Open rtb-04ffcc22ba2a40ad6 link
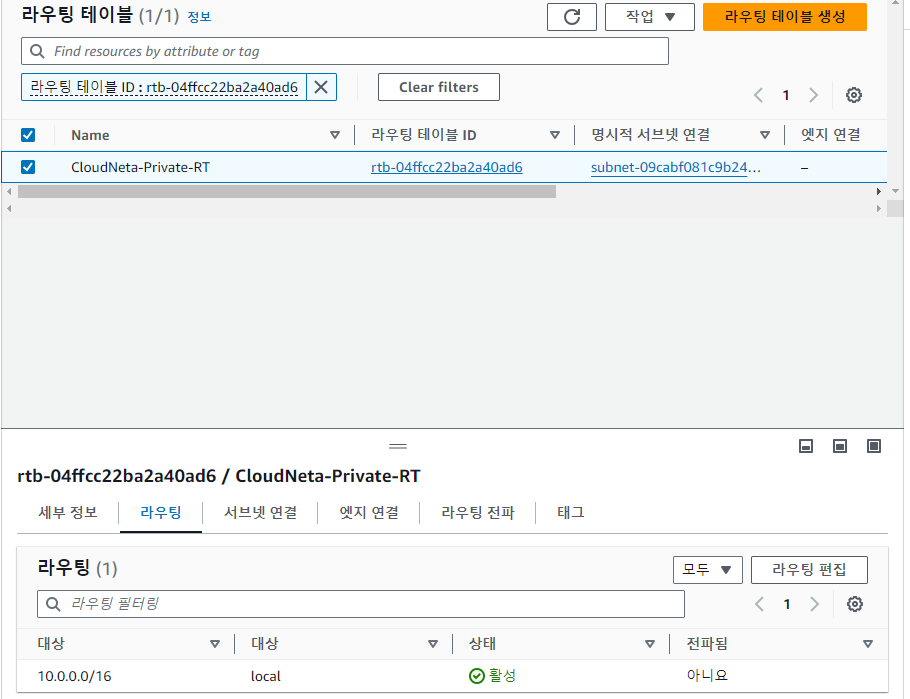 click(x=447, y=167)
